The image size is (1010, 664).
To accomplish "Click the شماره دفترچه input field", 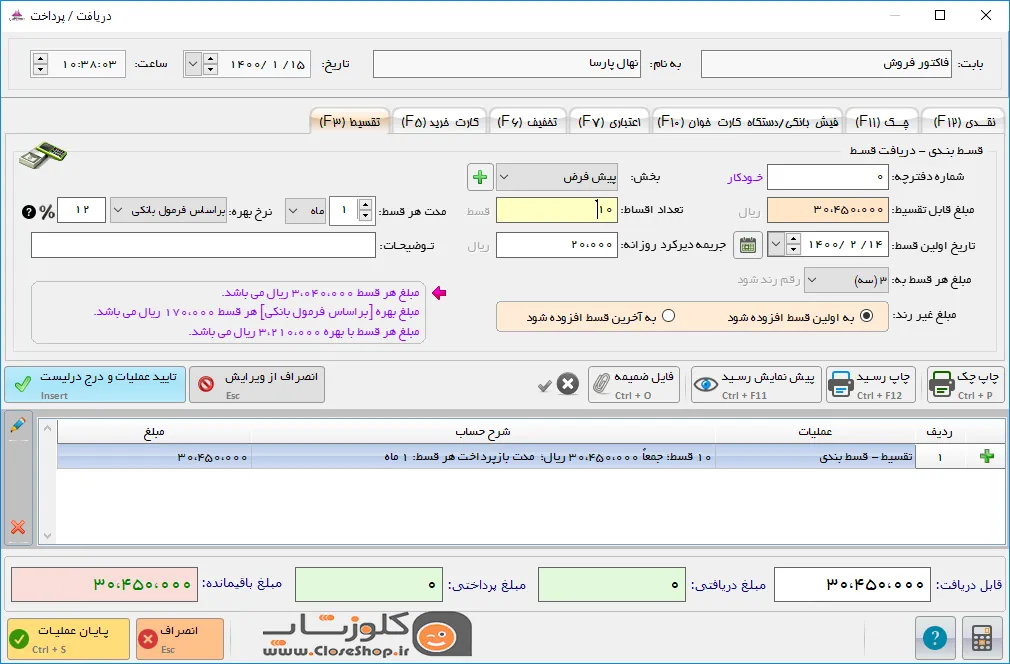I will pyautogui.click(x=828, y=177).
